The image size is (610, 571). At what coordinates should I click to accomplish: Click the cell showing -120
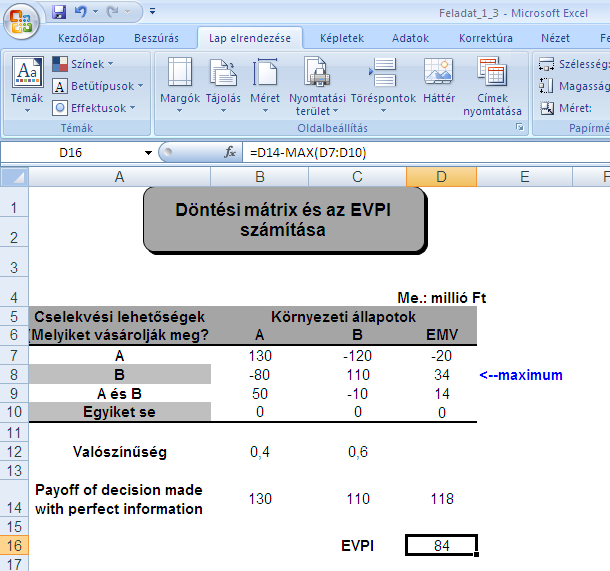click(358, 356)
